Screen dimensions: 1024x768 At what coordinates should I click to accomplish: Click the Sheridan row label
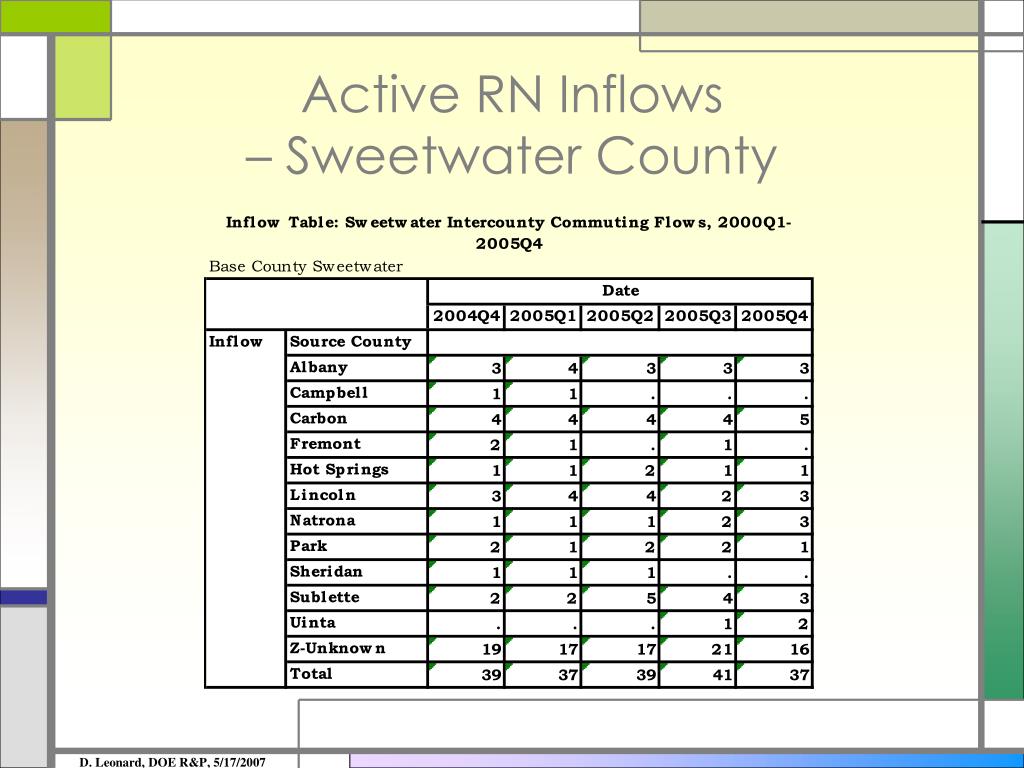click(325, 571)
